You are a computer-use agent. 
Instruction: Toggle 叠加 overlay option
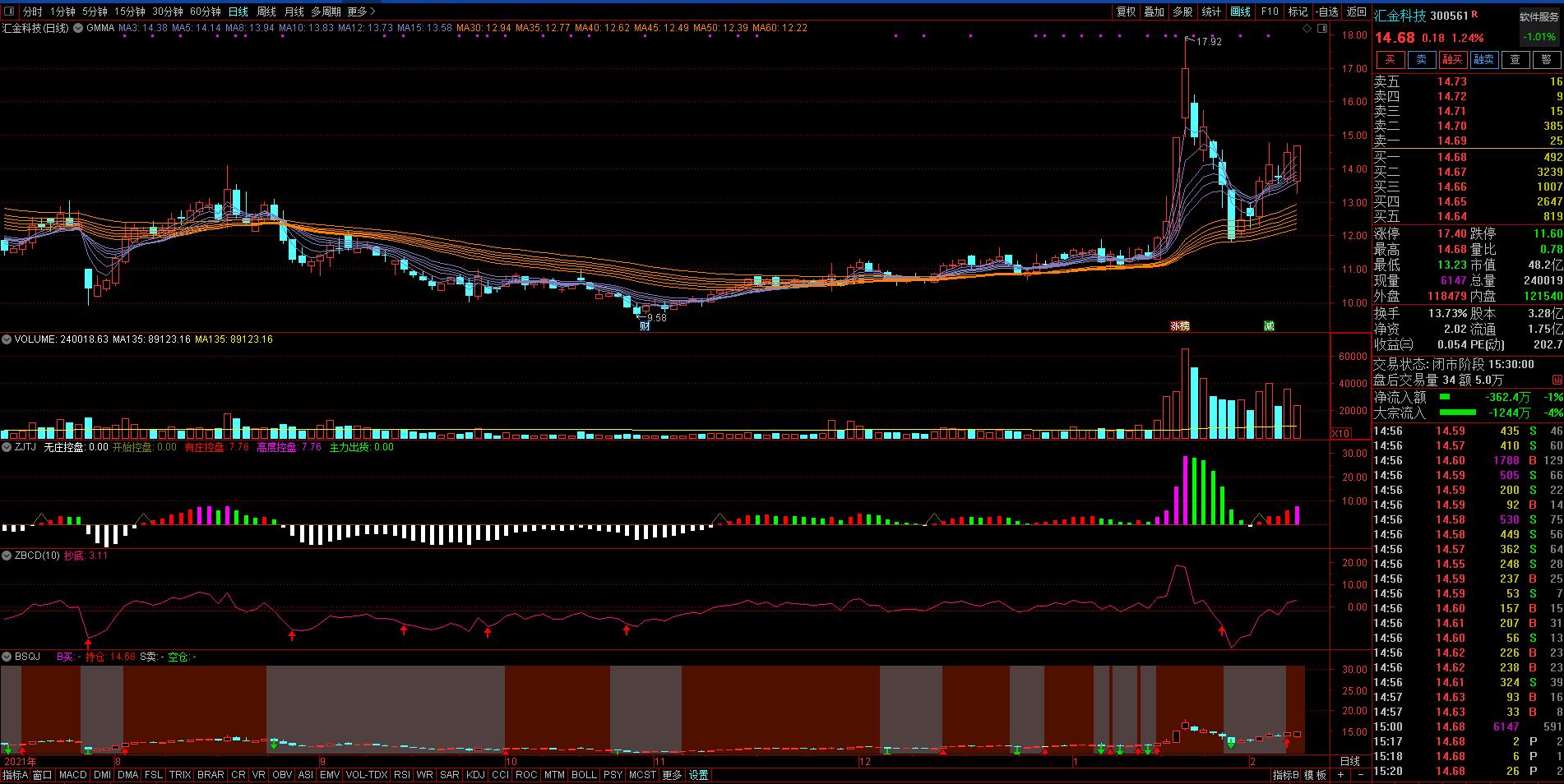pos(1154,12)
